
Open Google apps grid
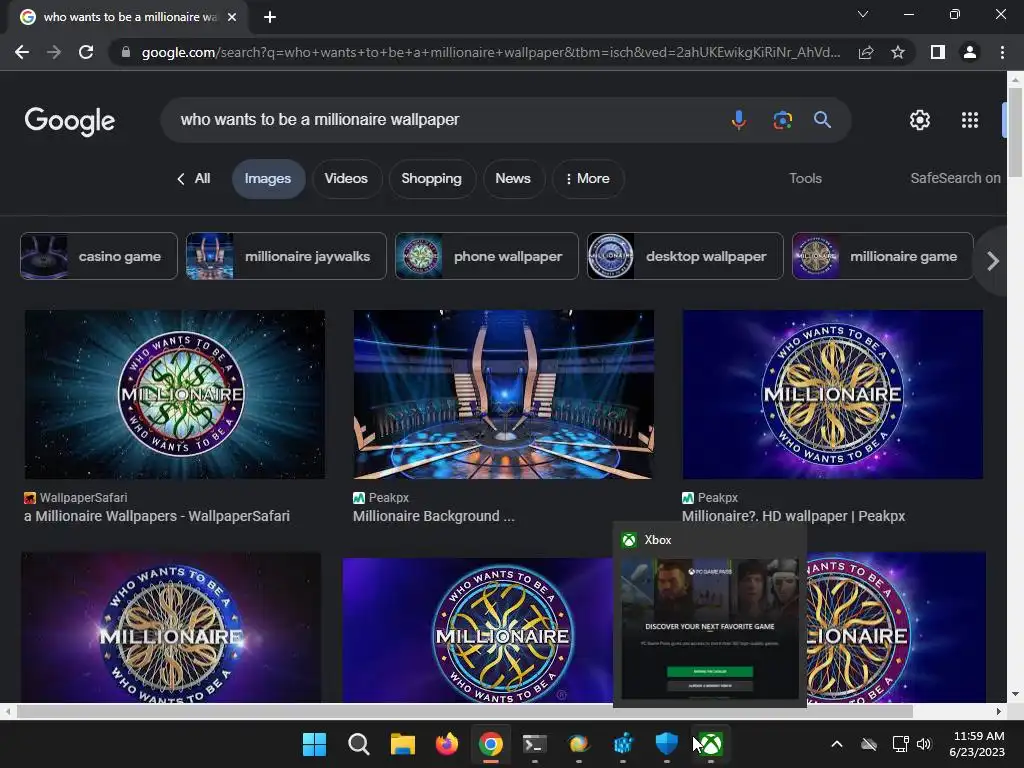pyautogui.click(x=970, y=120)
